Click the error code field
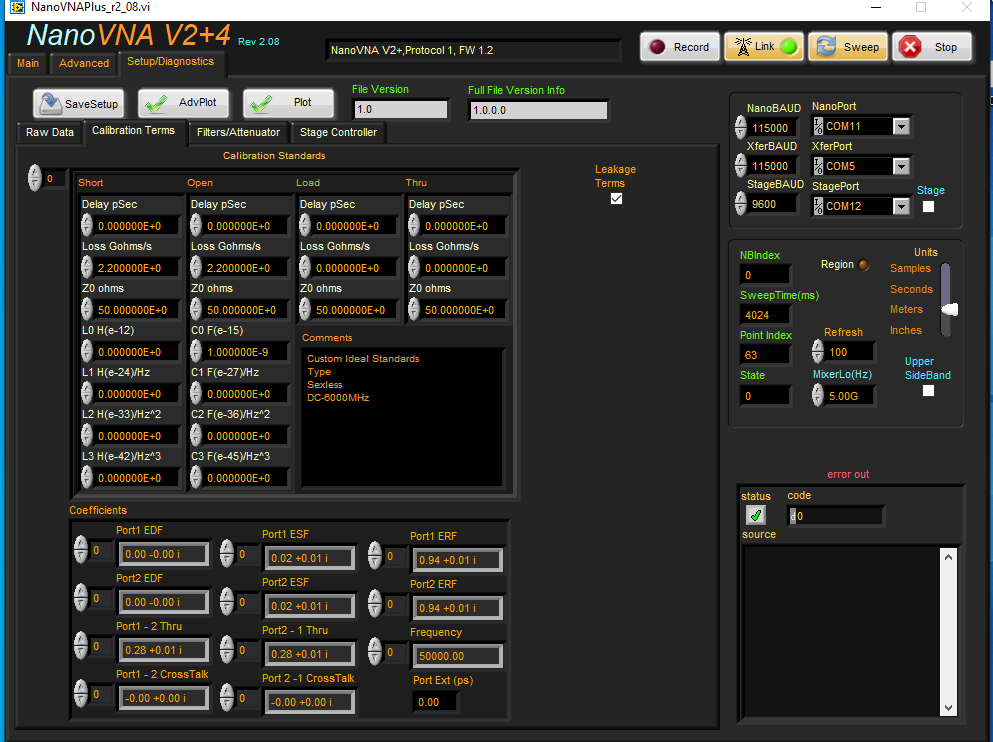 (x=835, y=516)
